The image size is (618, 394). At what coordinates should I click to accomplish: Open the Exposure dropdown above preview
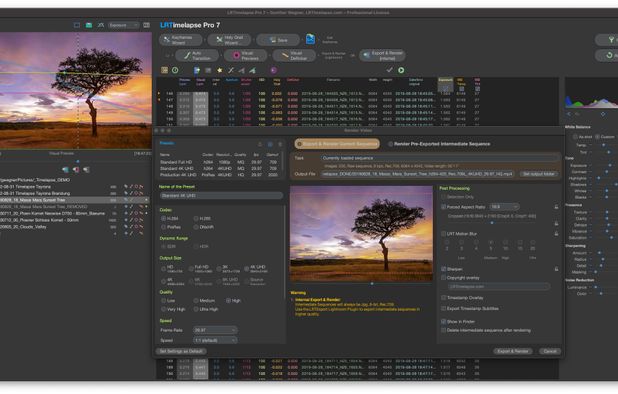tap(123, 25)
